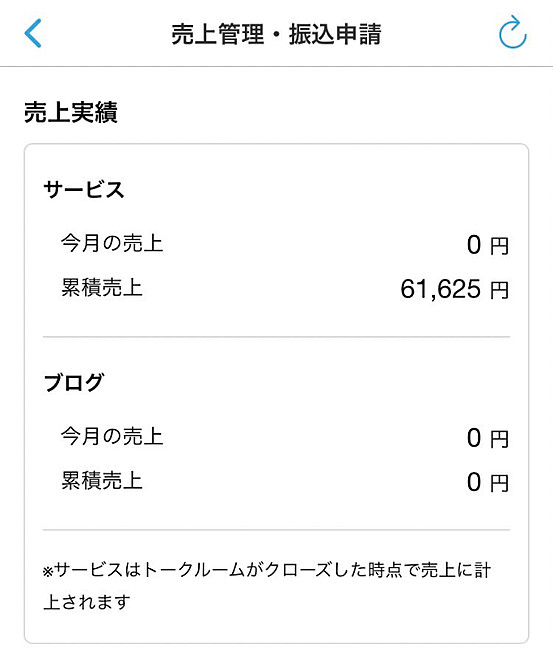Image resolution: width=553 pixels, height=670 pixels.
Task: Tap the ※ mark starting the note
Action: tap(48, 571)
